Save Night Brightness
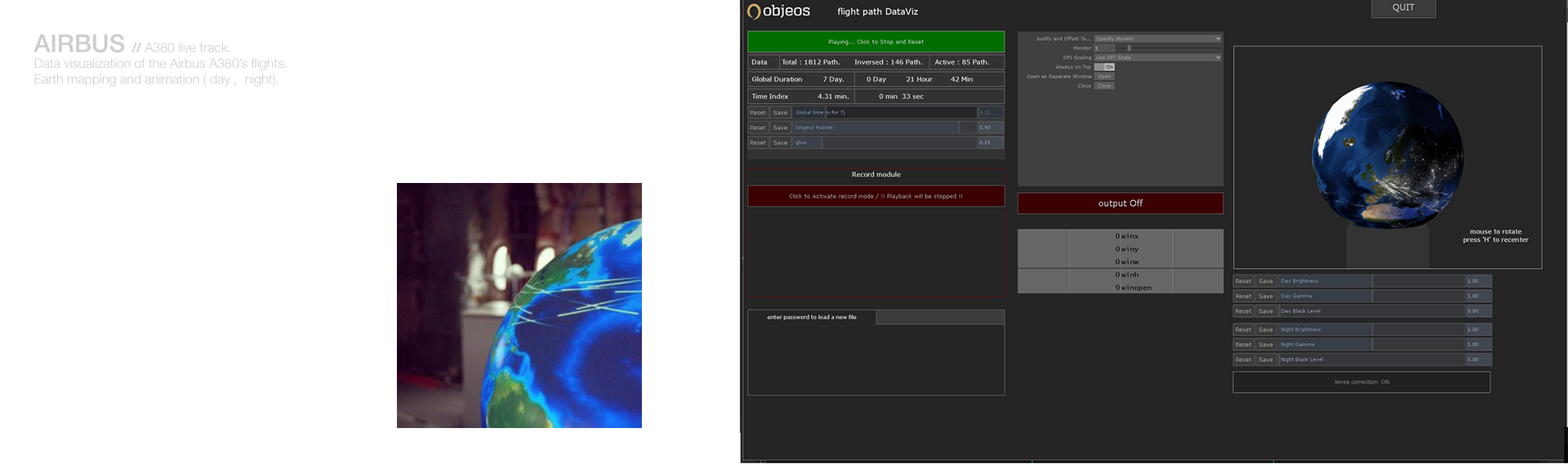The width and height of the screenshot is (1568, 464). (x=1265, y=329)
